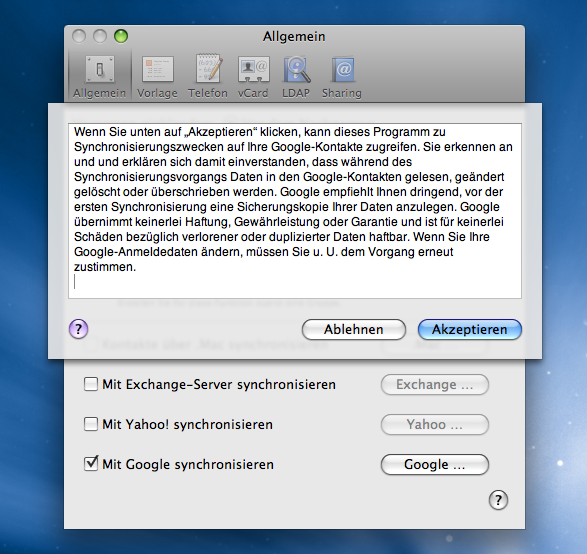The image size is (587, 554).
Task: Open help at bottom of preferences window
Action: pyautogui.click(x=498, y=500)
